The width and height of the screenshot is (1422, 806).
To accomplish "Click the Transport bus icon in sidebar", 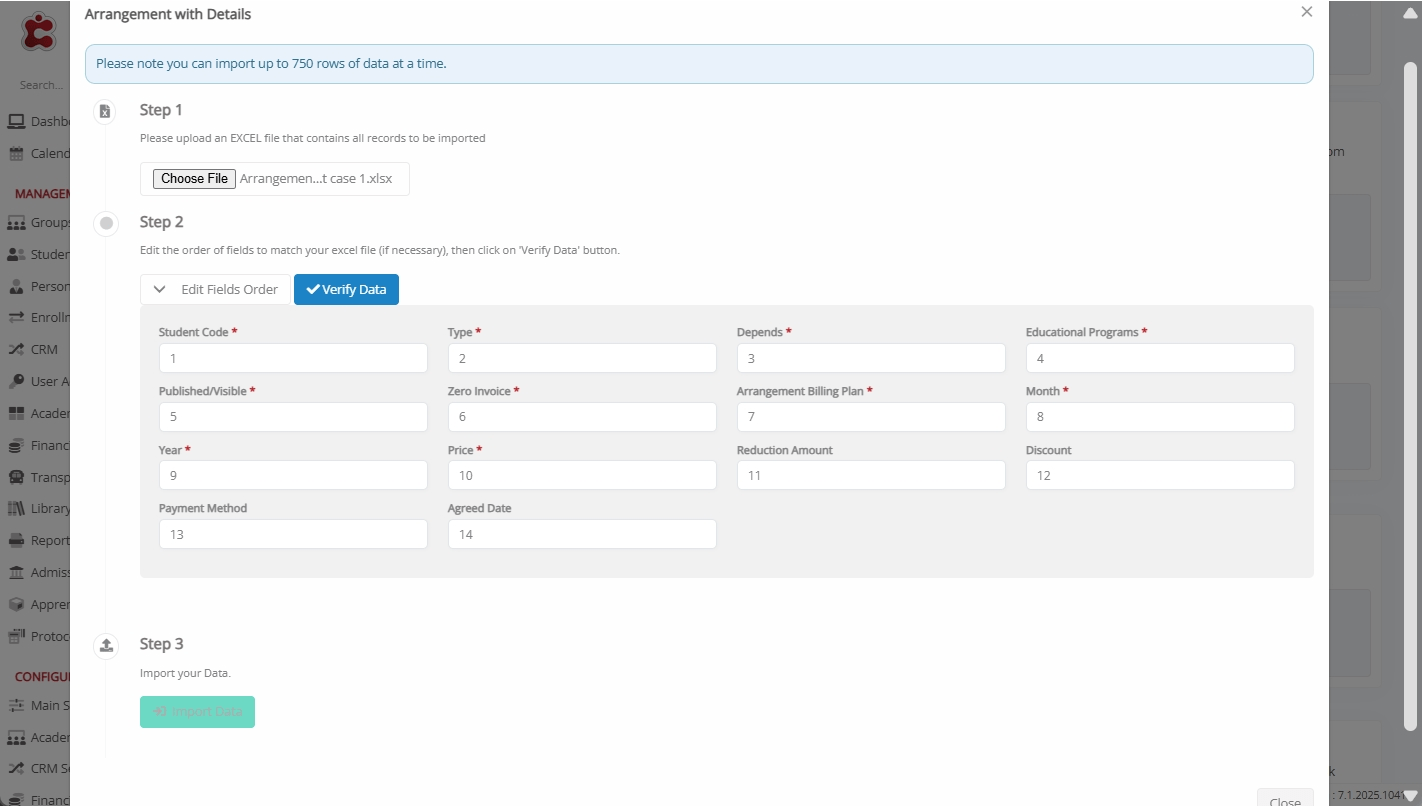I will (16, 477).
